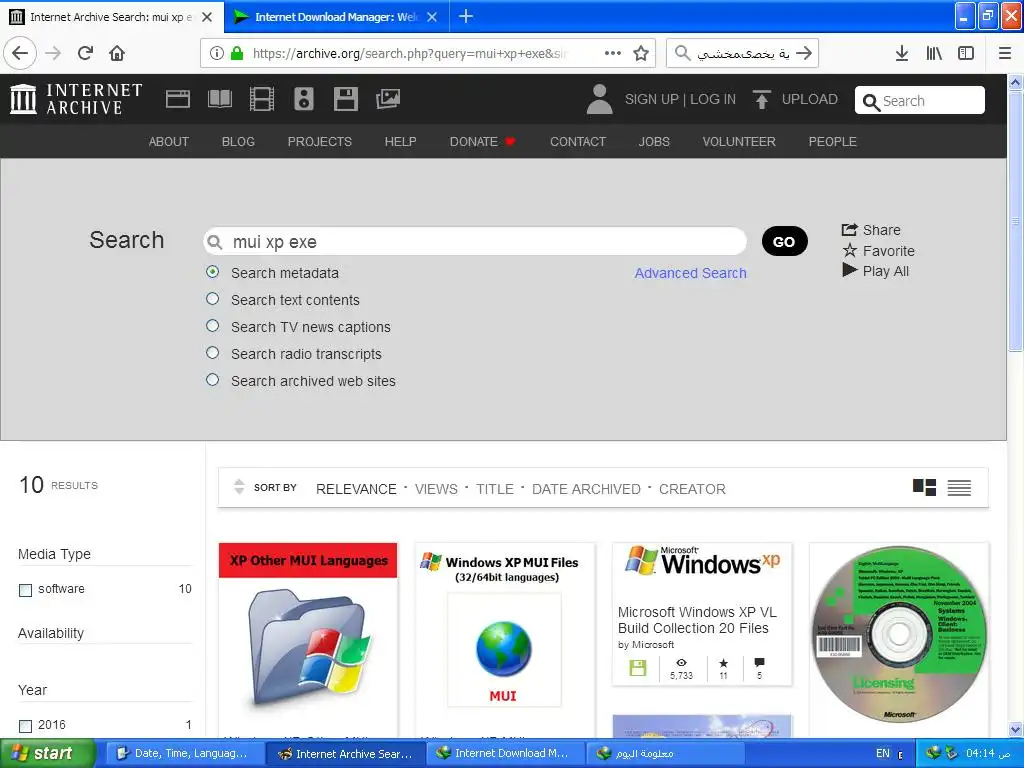1024x768 pixels.
Task: Open Windows XP MUI Files result thumbnail
Action: click(505, 640)
